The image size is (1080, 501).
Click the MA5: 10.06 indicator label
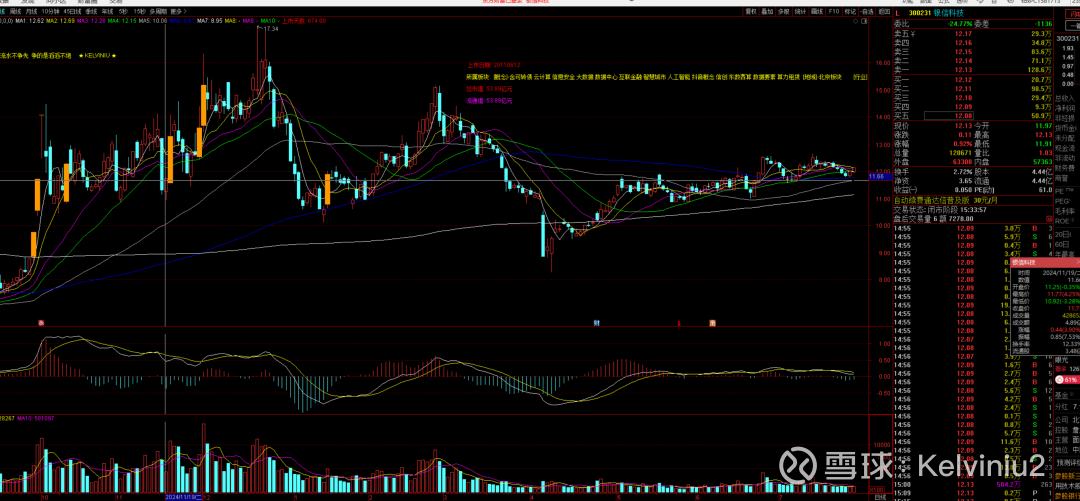[x=153, y=21]
